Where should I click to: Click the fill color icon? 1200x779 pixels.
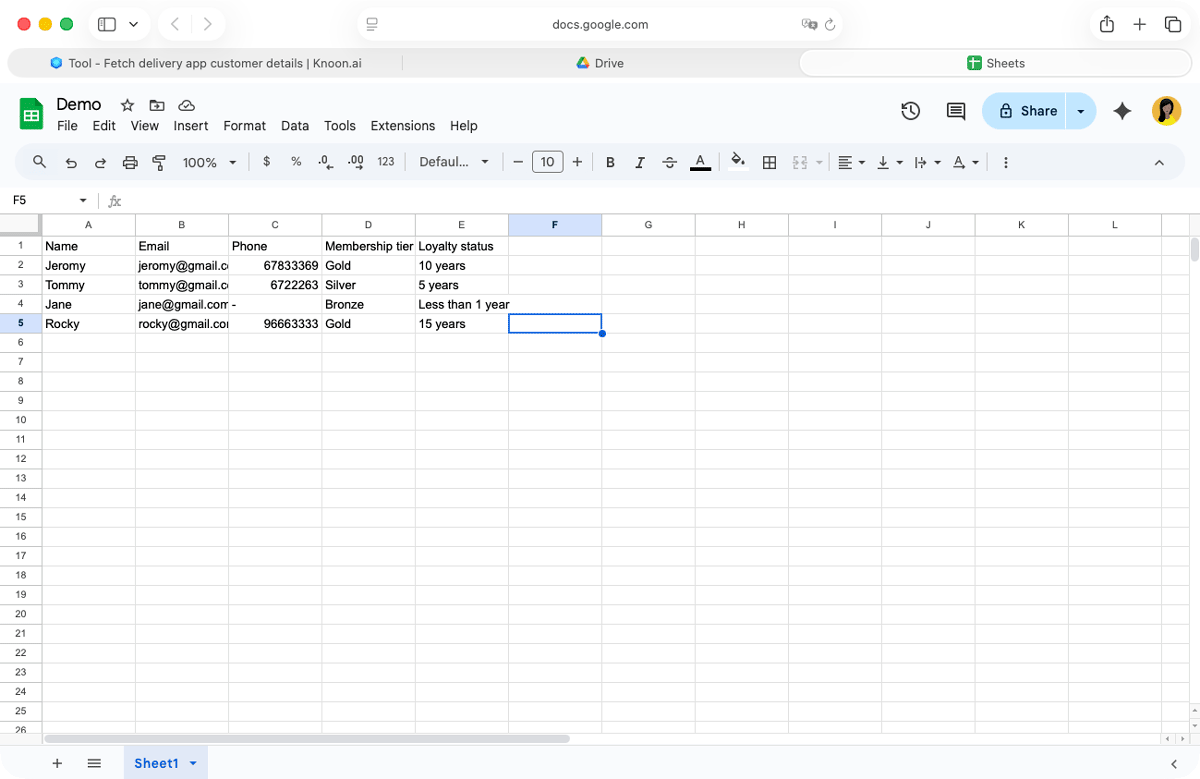[738, 161]
